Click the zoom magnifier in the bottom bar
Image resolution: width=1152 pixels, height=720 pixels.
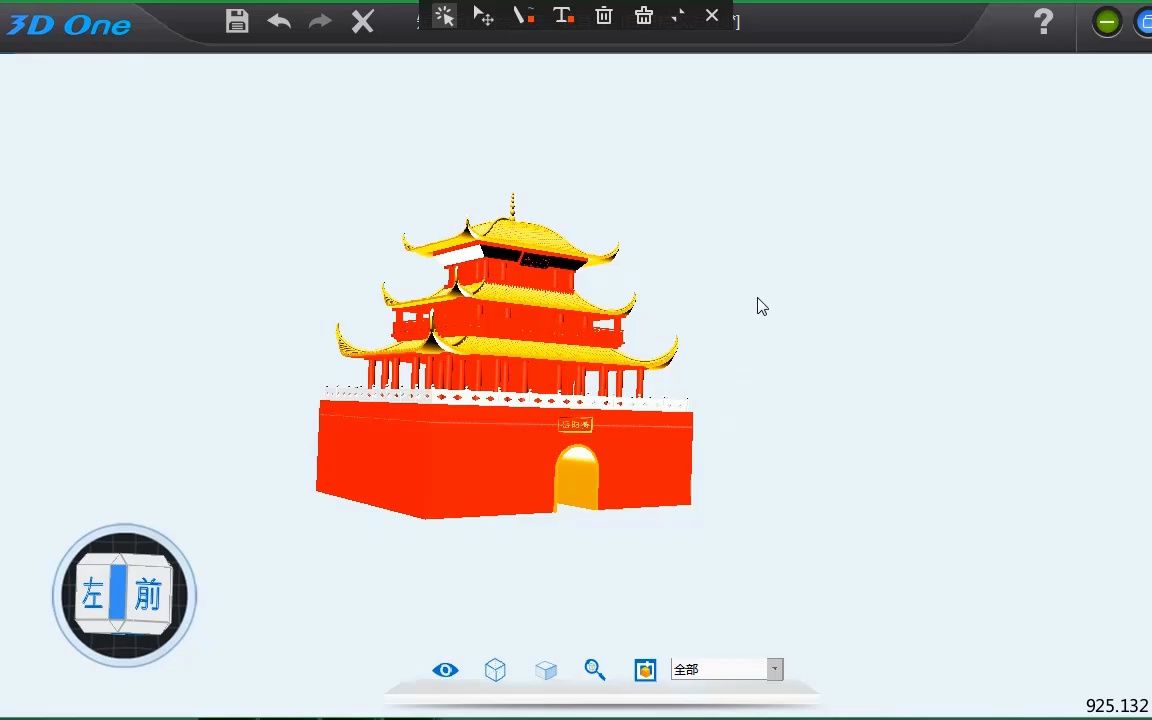tap(595, 669)
